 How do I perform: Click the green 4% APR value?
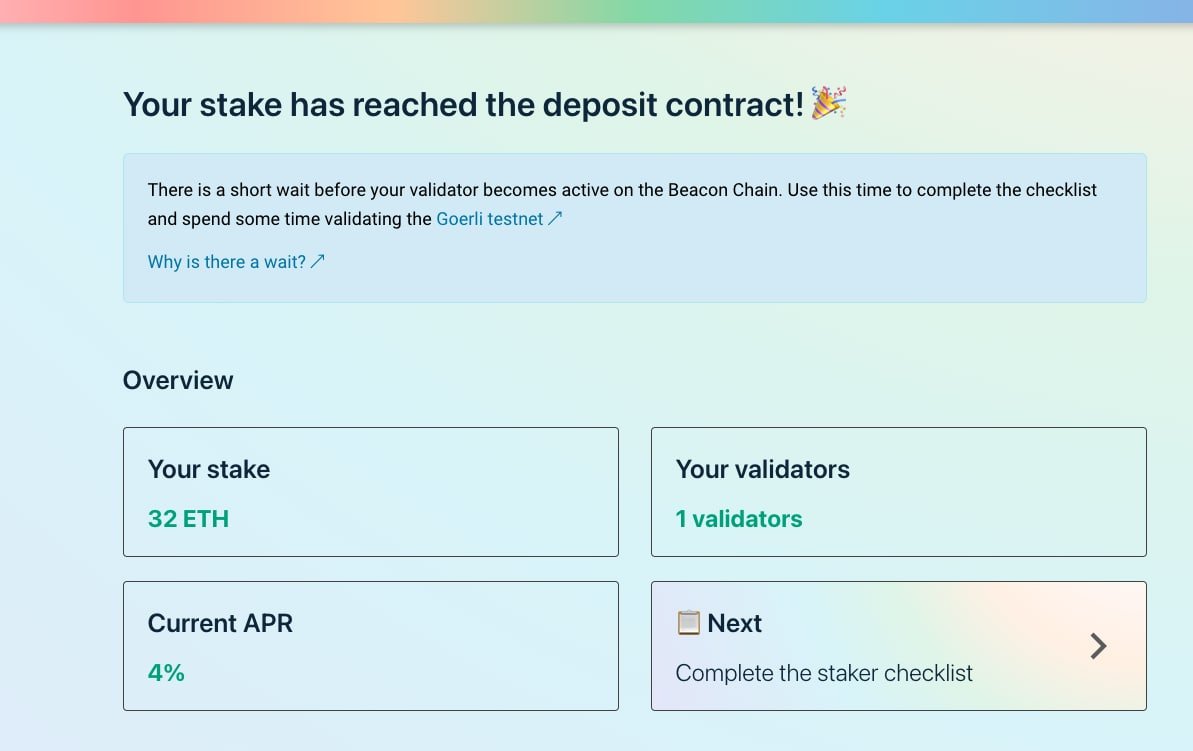[x=166, y=672]
